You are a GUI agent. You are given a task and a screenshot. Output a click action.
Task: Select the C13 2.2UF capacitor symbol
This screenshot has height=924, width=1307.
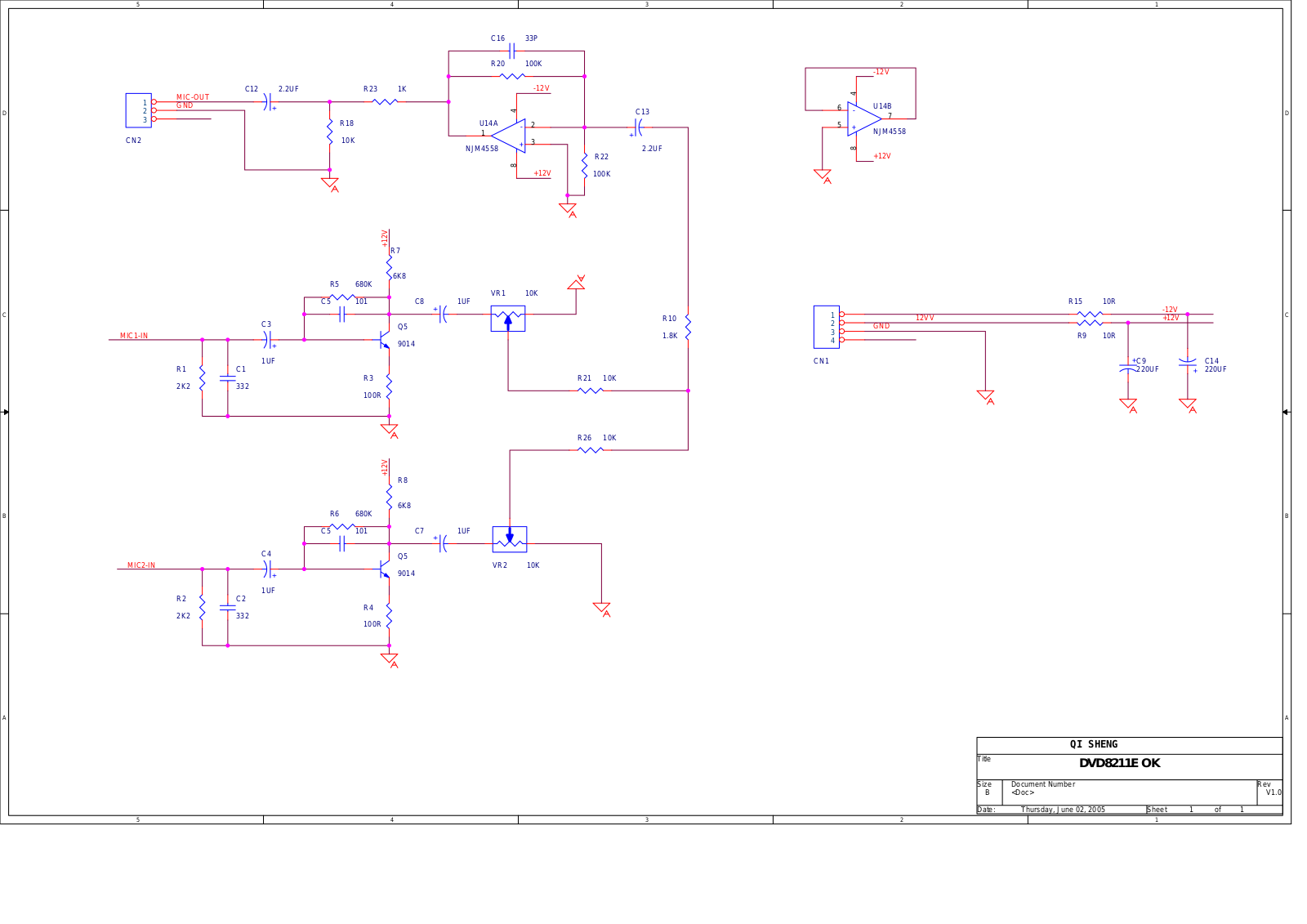point(637,127)
